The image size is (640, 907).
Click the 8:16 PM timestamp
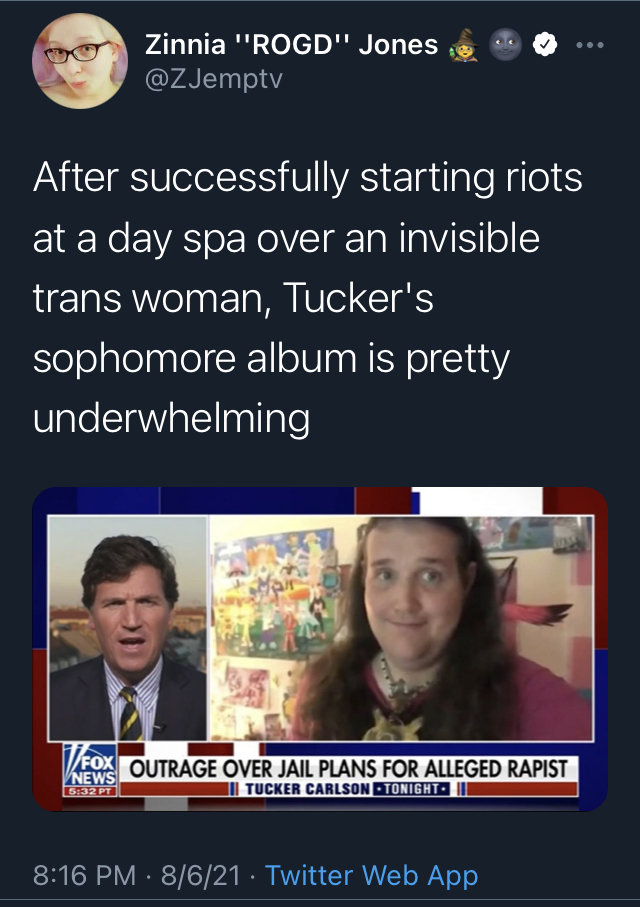pyautogui.click(x=84, y=875)
